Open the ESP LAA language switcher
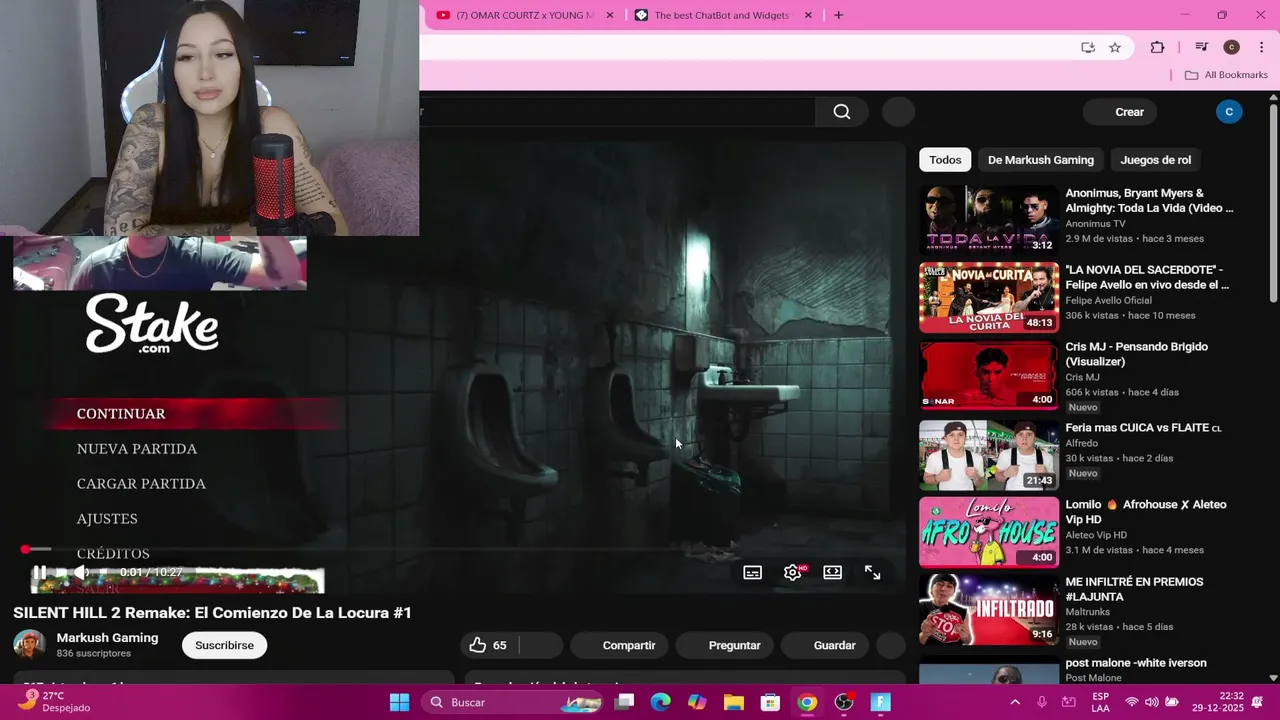 tap(1100, 702)
